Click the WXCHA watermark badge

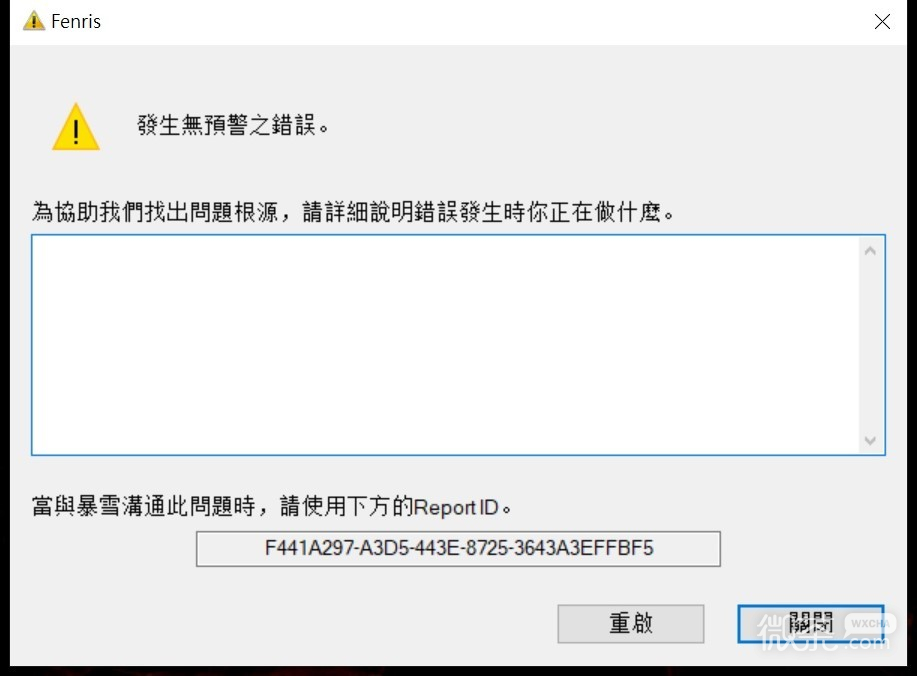pos(870,623)
